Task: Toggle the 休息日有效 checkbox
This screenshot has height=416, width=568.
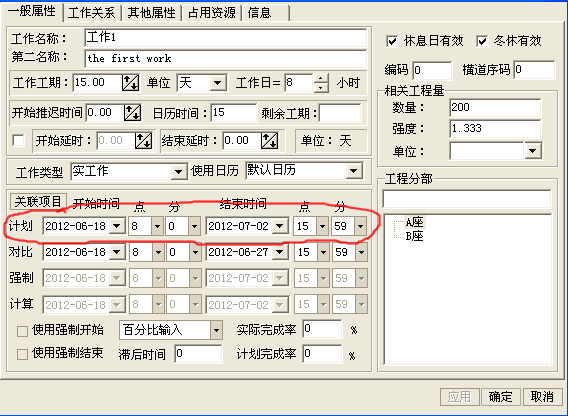Action: (392, 41)
